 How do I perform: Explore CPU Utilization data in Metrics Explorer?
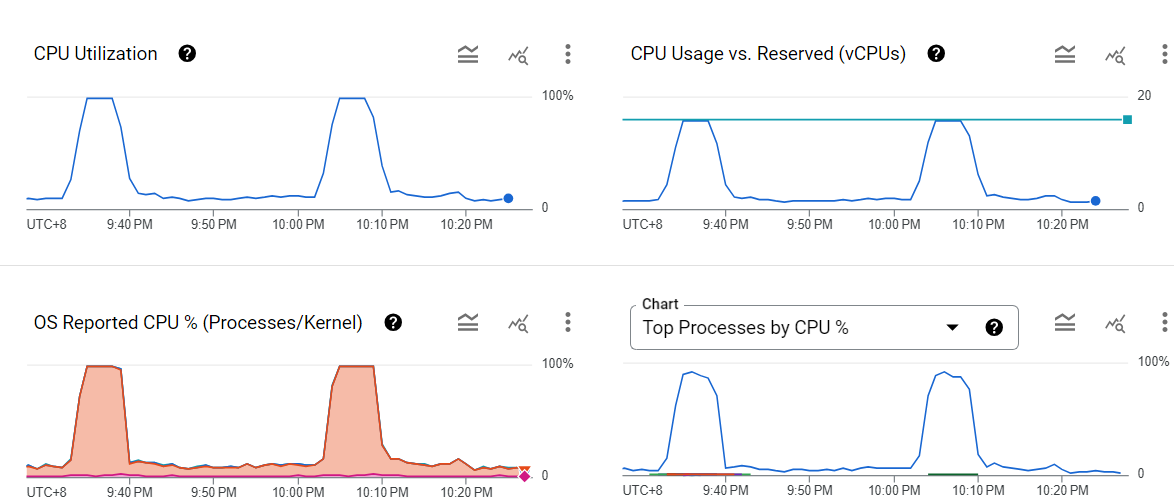[518, 55]
